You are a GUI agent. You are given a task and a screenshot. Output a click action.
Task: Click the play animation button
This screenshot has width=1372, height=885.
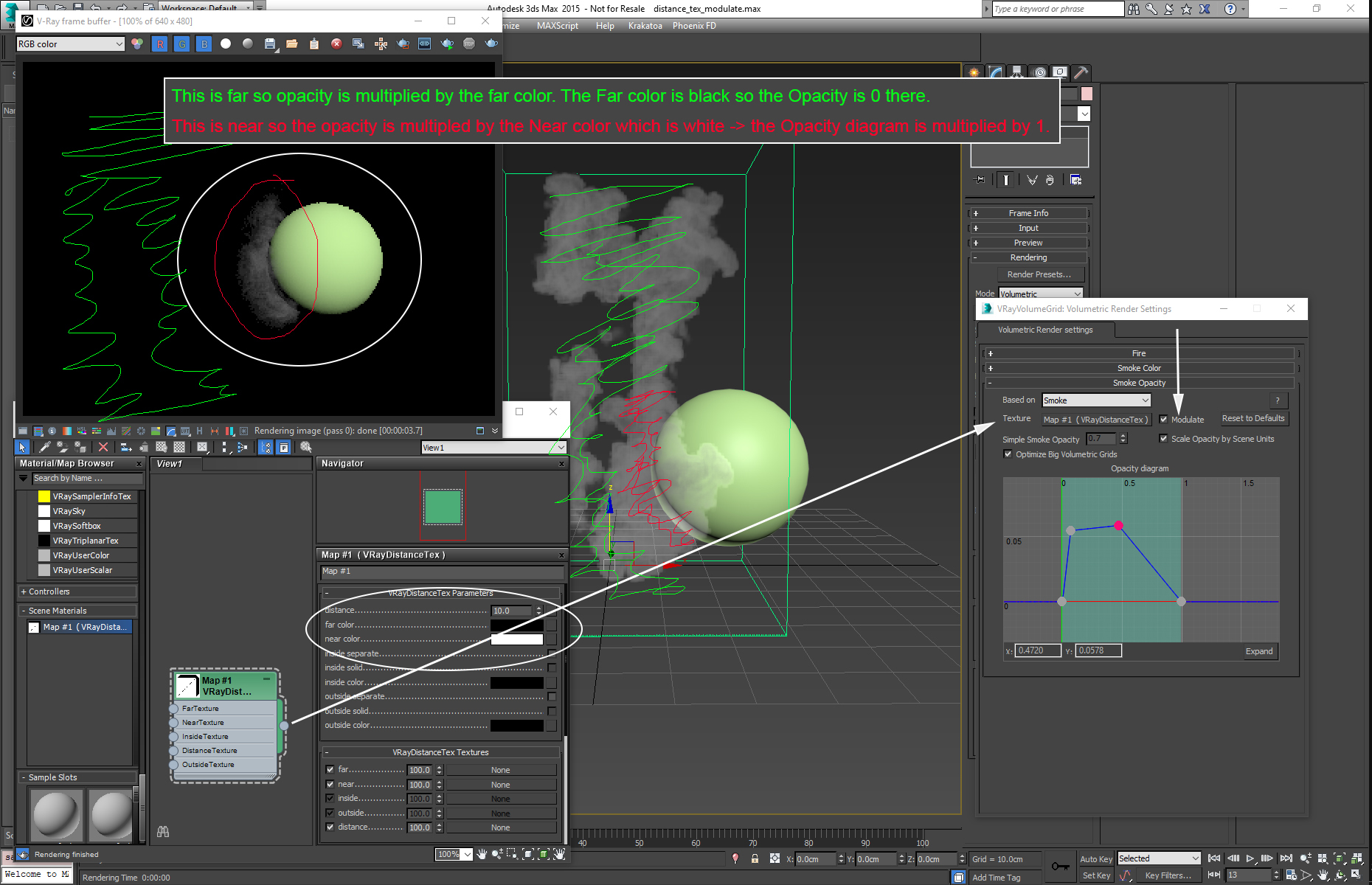tap(1250, 858)
